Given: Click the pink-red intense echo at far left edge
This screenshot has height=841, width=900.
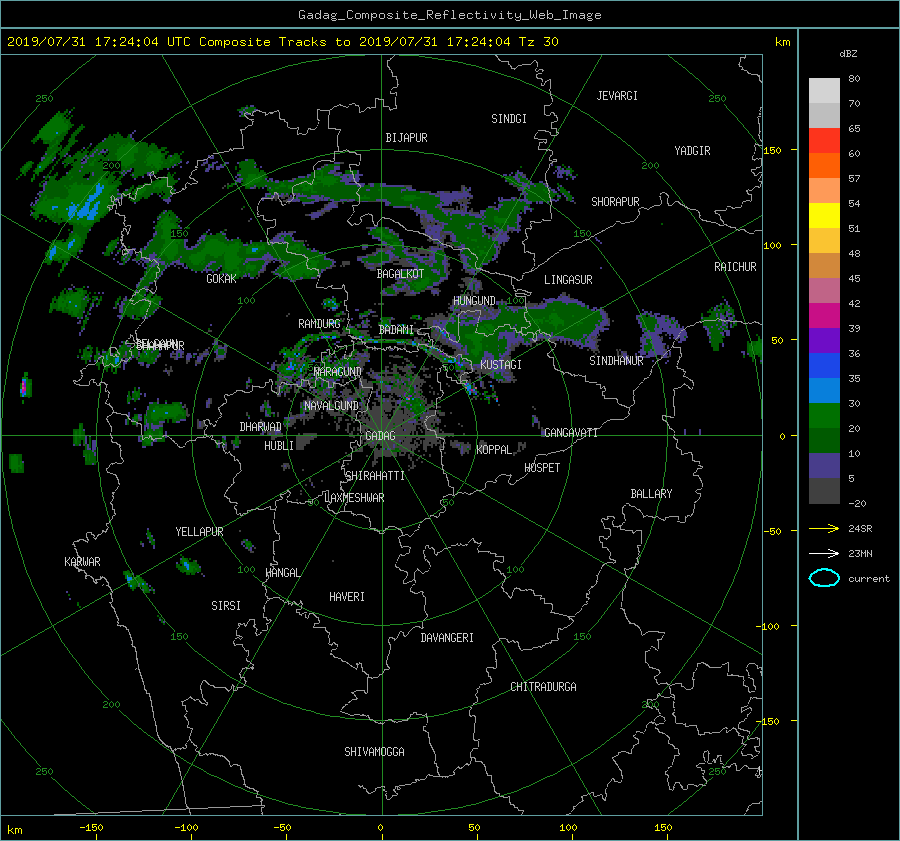Looking at the screenshot, I should [25, 386].
